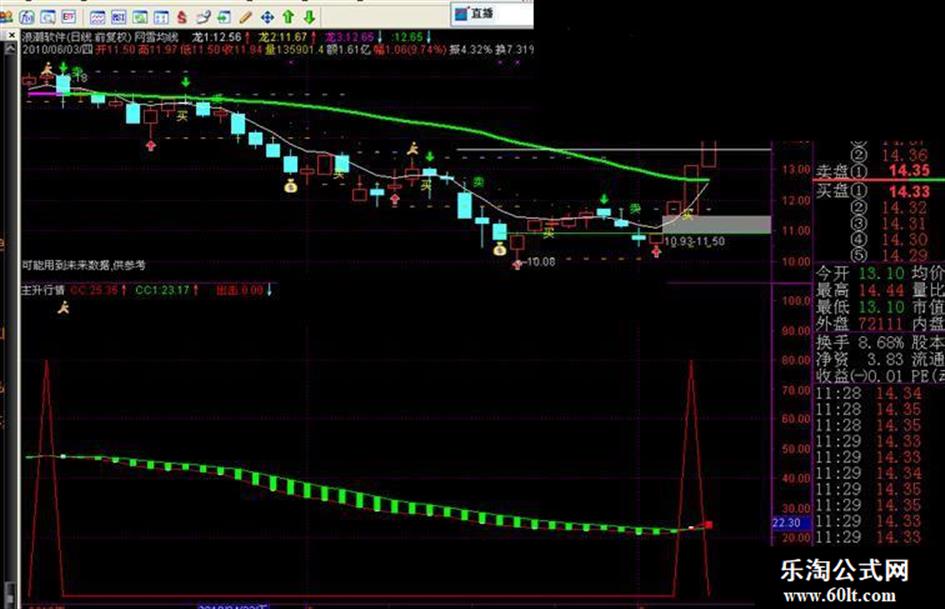Click the green down arrow toolbar icon
The width and height of the screenshot is (945, 609).
[x=309, y=17]
